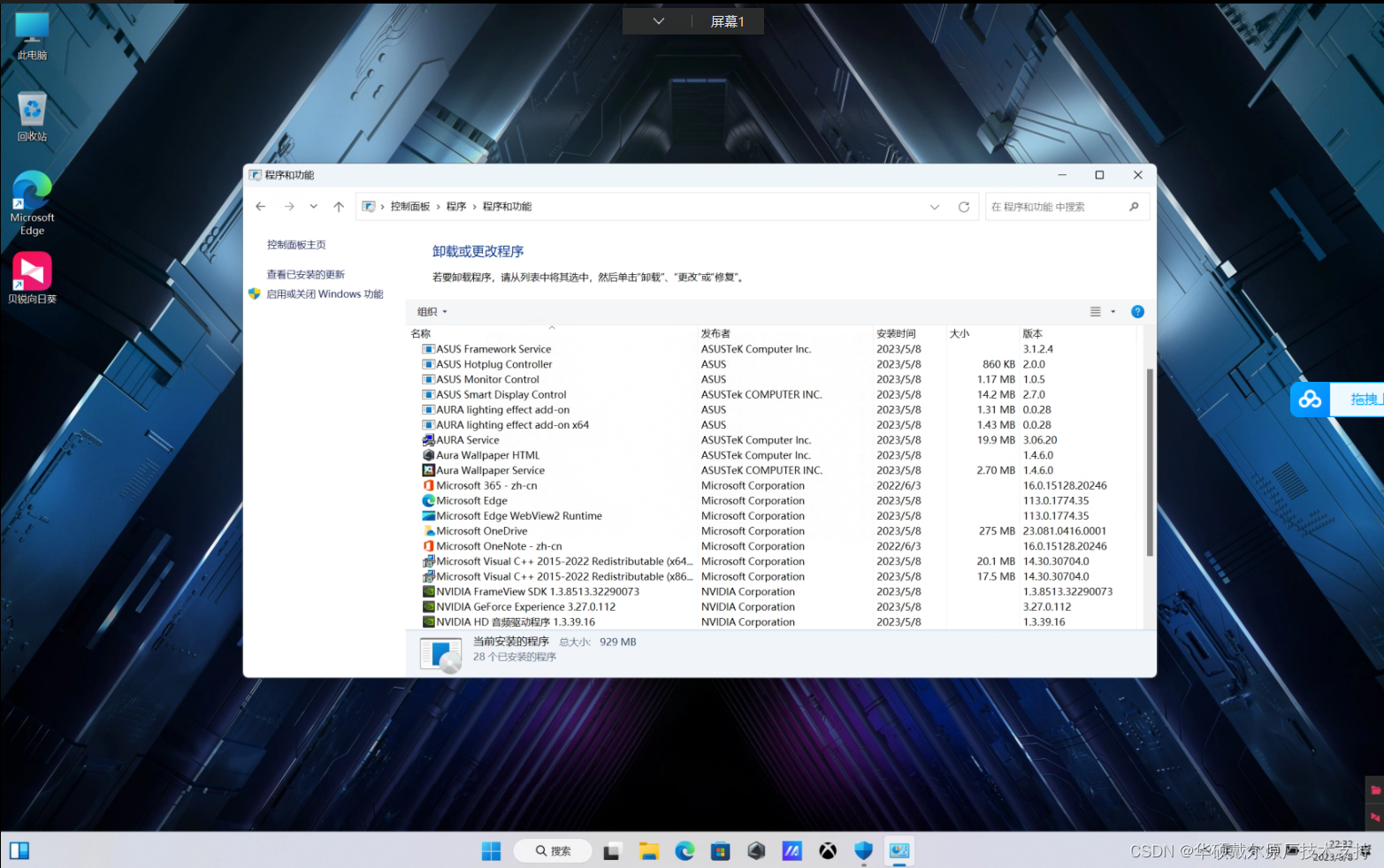Select Microsoft 365 - zh-cn entry
The width and height of the screenshot is (1384, 868).
tap(486, 485)
